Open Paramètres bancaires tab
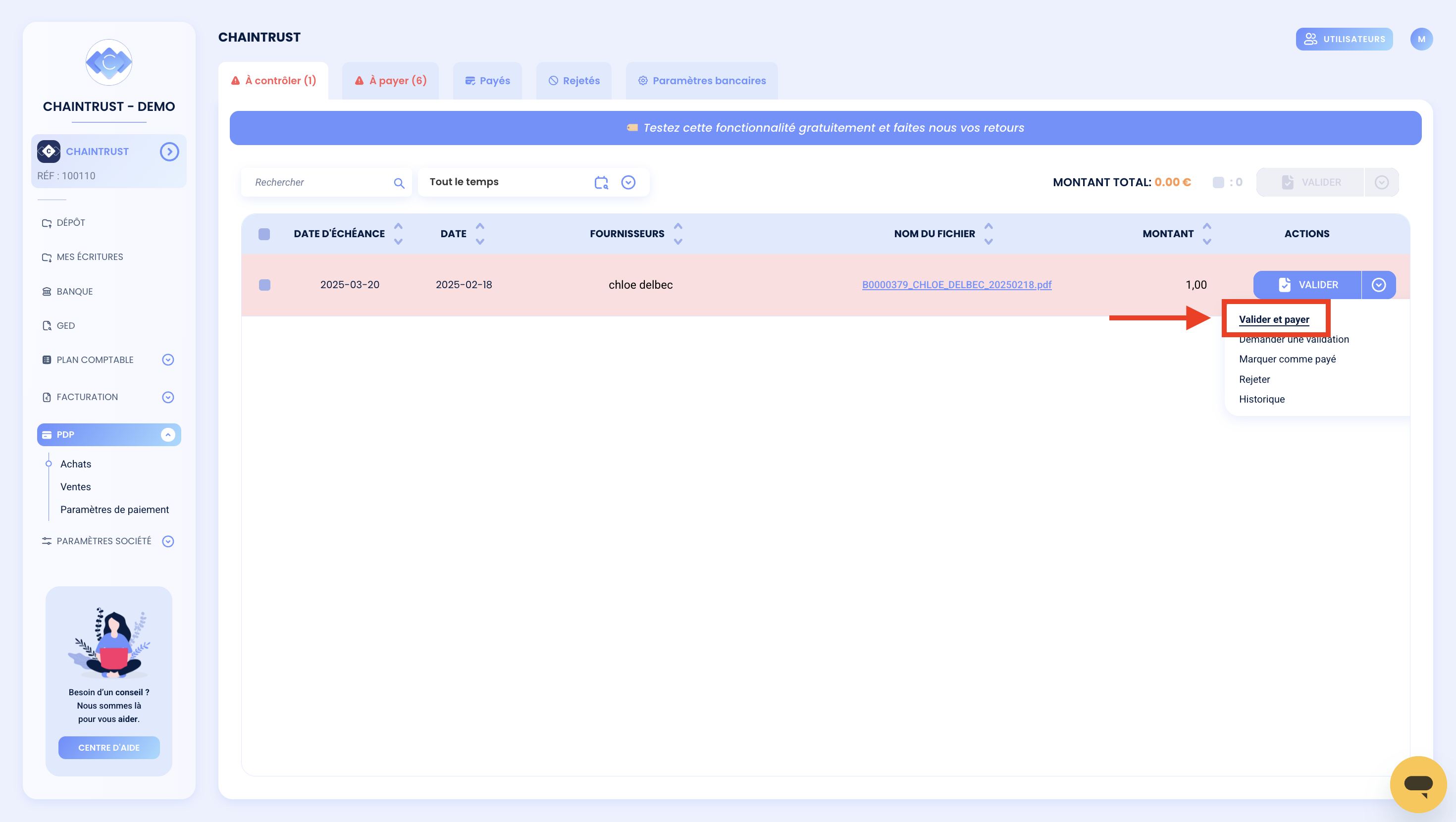 [702, 80]
